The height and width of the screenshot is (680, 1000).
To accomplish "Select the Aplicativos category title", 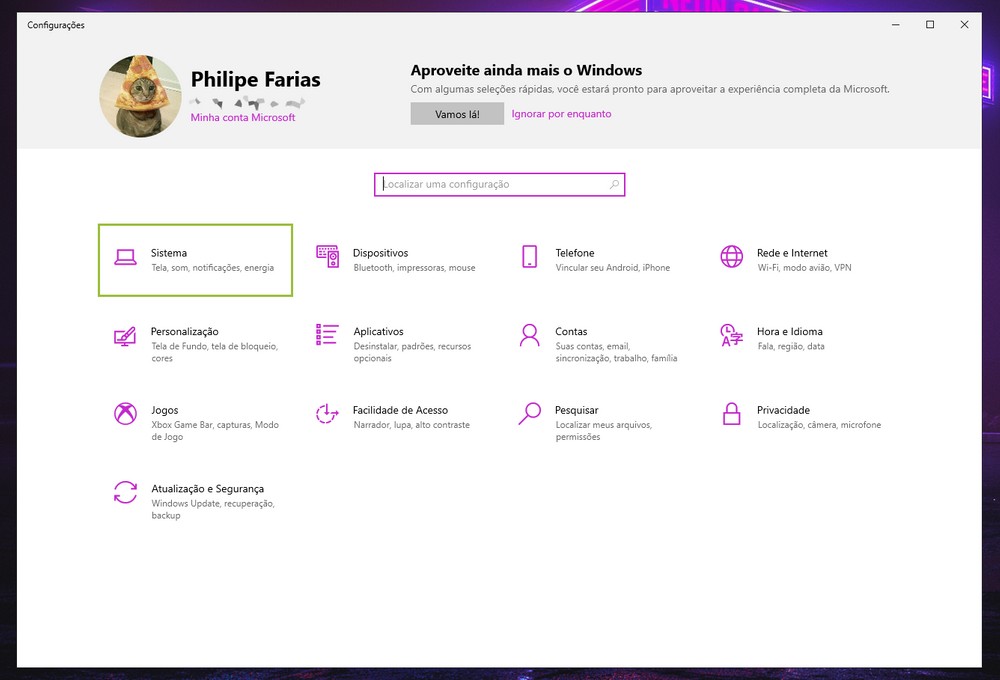I will click(x=379, y=332).
